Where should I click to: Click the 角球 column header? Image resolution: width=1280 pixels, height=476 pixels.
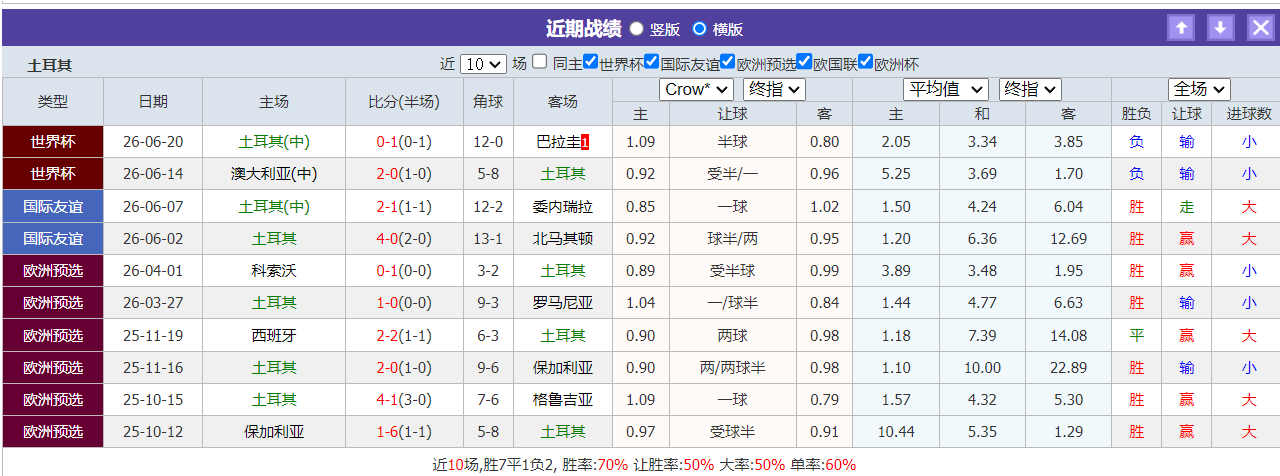488,102
